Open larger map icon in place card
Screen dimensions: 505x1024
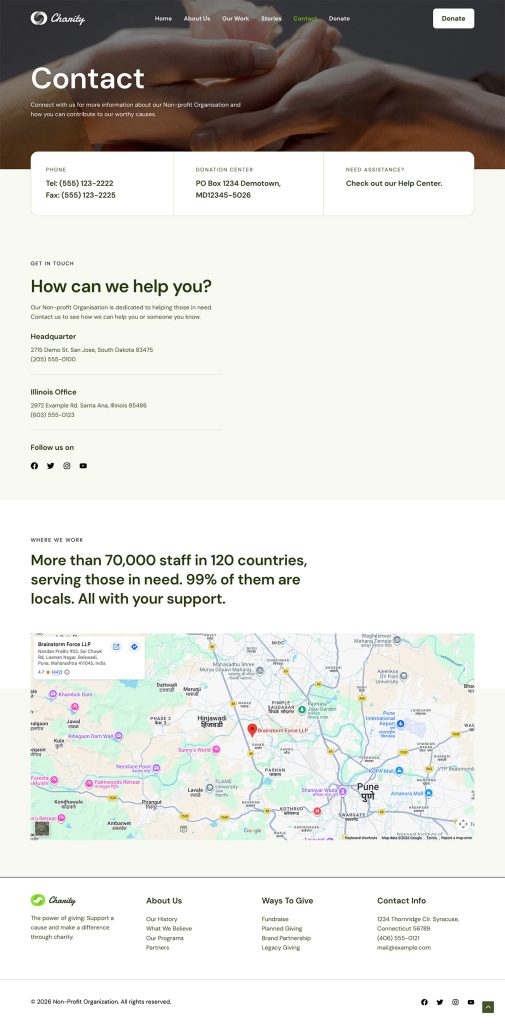(116, 647)
